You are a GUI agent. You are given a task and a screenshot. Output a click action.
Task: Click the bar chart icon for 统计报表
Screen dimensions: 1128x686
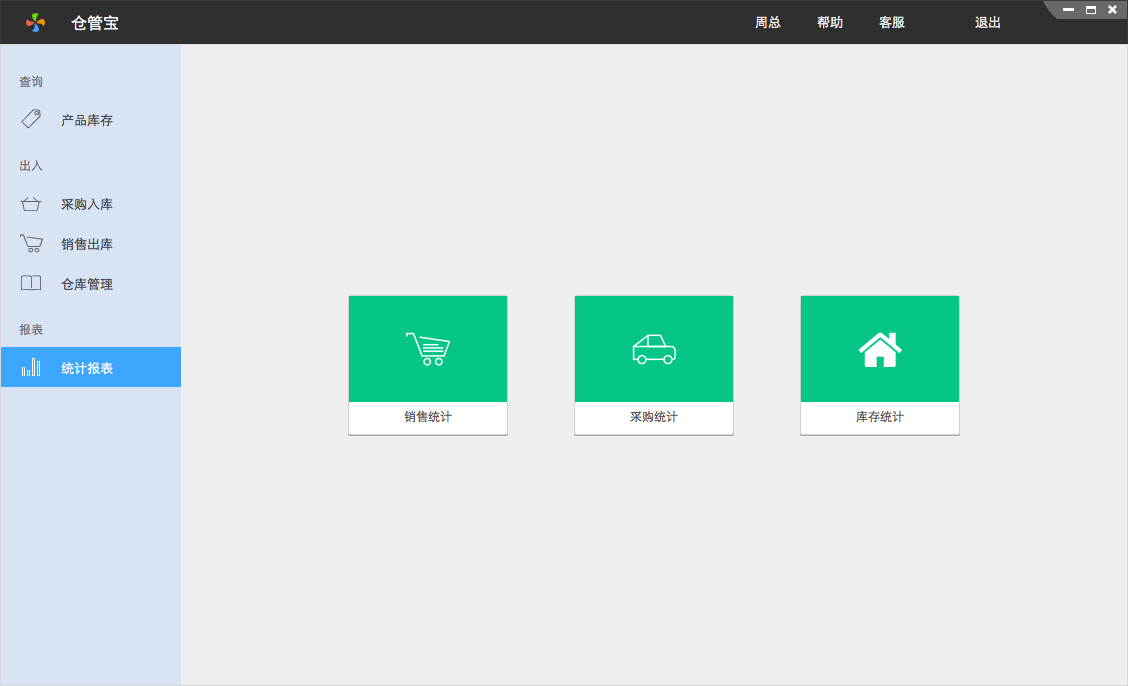pyautogui.click(x=31, y=368)
